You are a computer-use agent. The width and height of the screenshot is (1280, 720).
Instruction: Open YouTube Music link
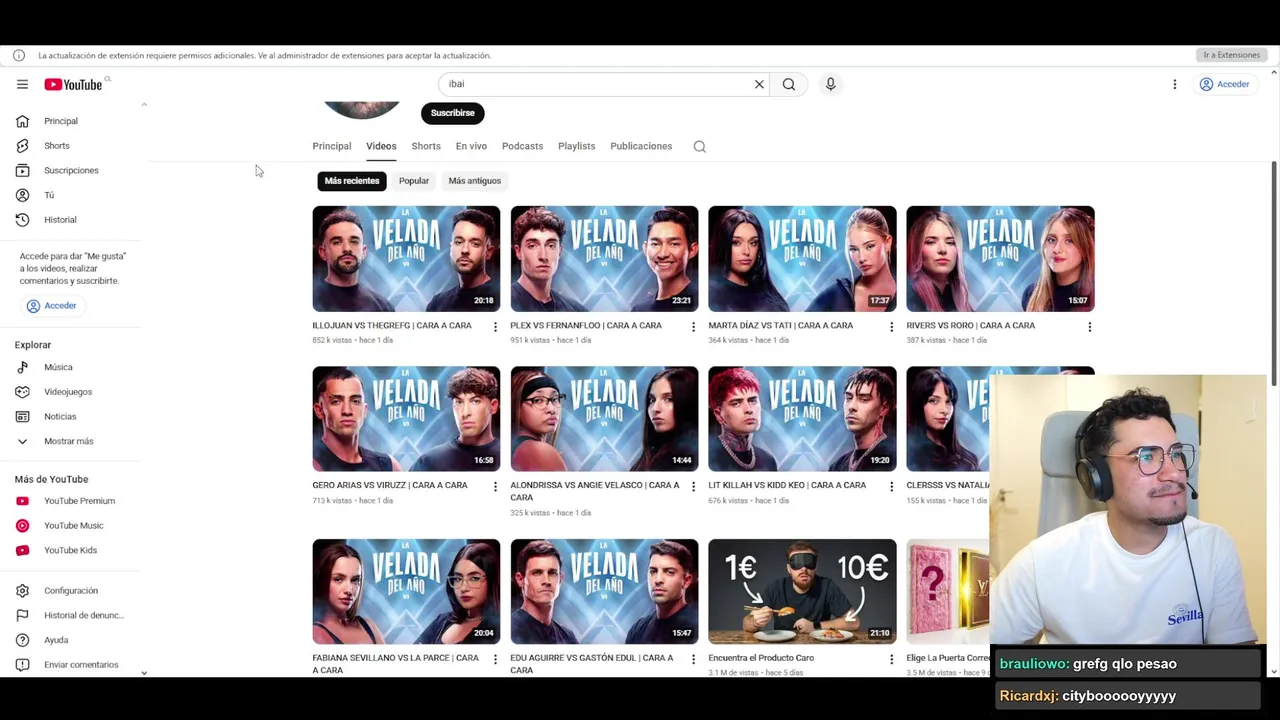[75, 525]
